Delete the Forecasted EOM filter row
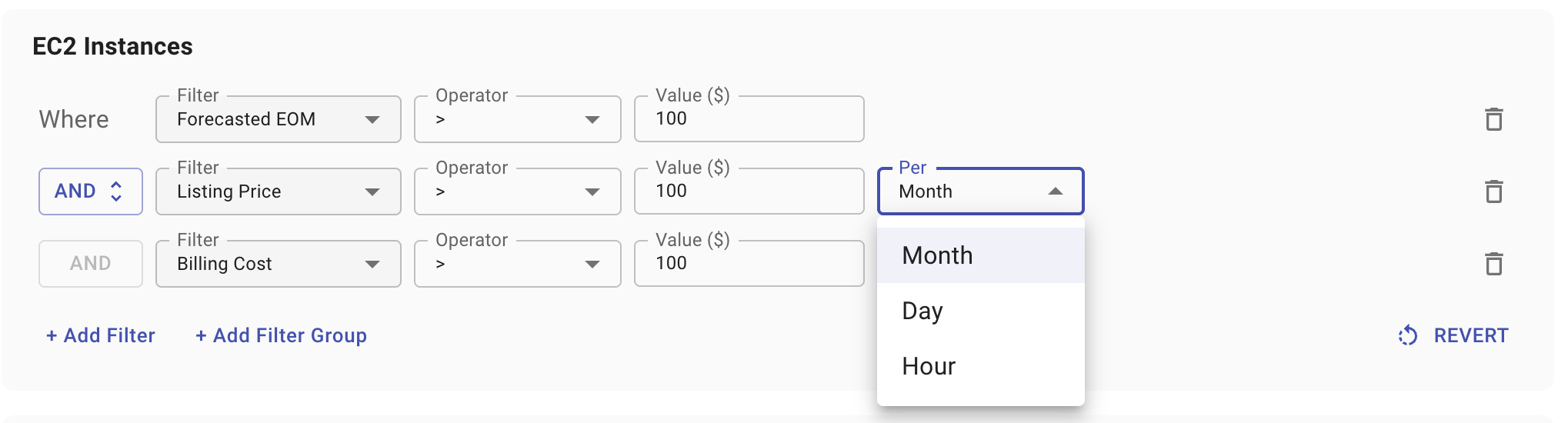Viewport: 1568px width, 423px height. [x=1493, y=119]
